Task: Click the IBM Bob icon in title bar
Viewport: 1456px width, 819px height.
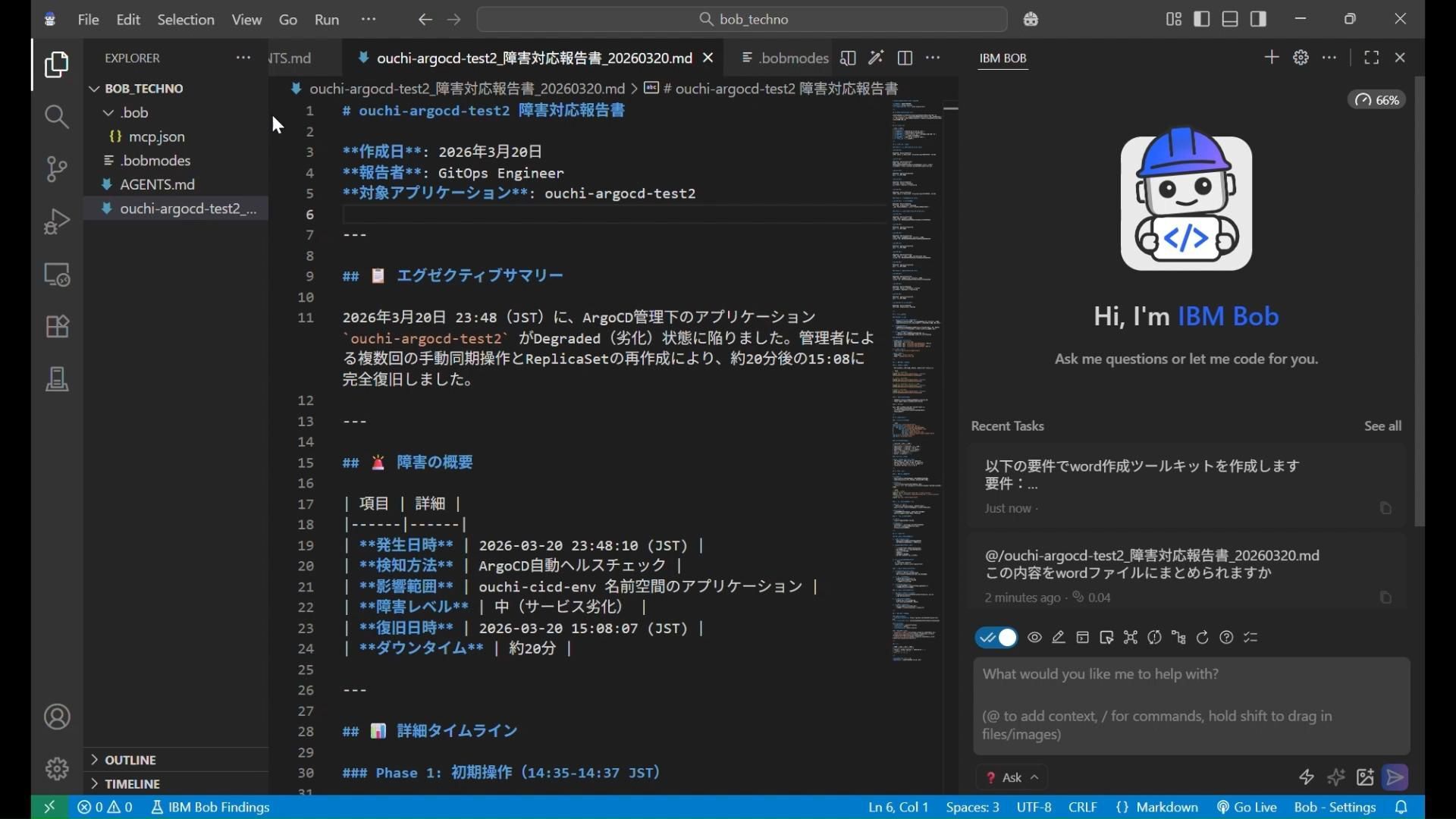Action: [x=1031, y=19]
